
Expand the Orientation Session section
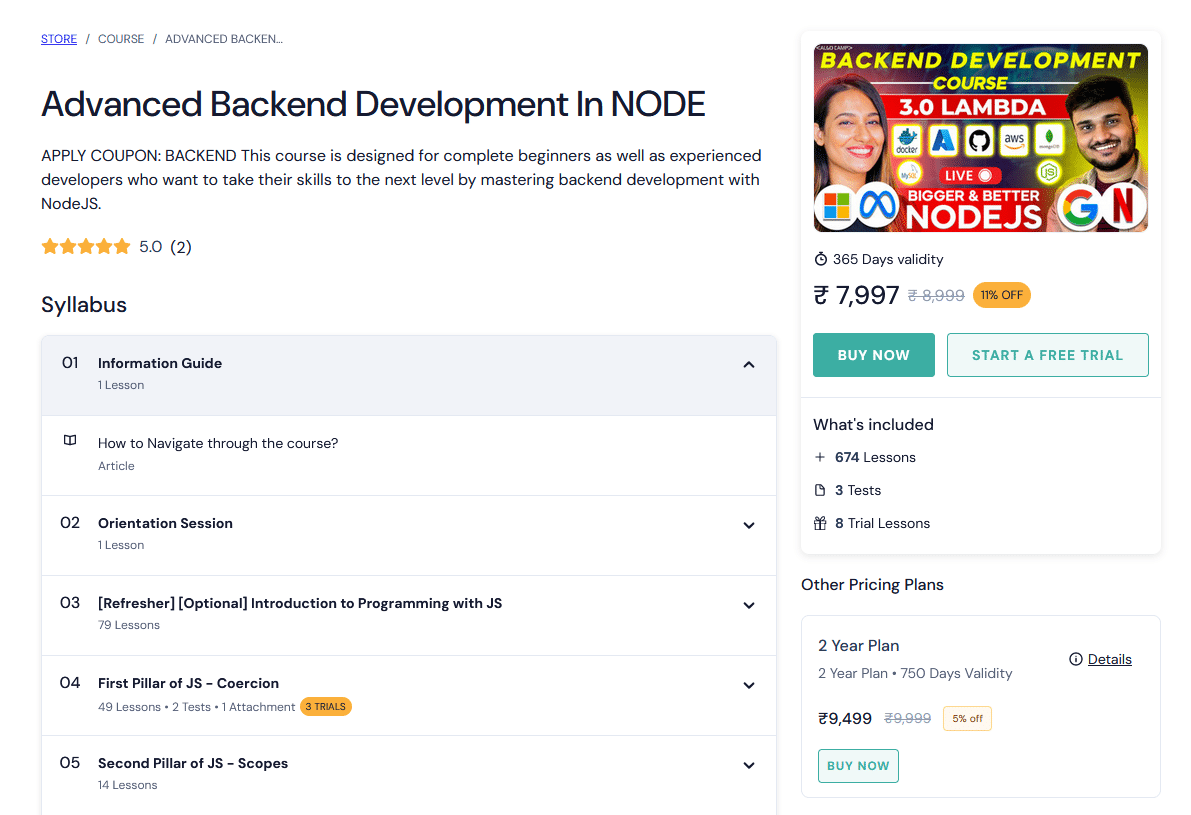(748, 525)
